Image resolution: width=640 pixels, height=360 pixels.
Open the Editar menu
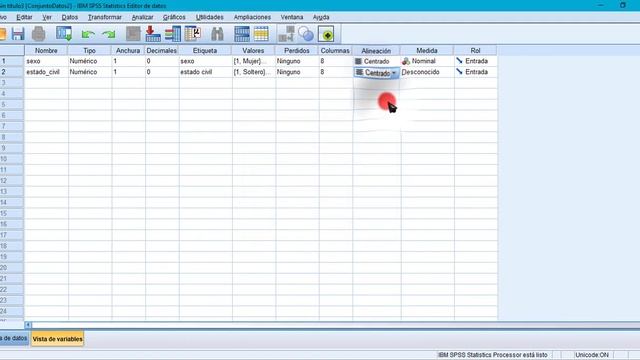click(24, 17)
